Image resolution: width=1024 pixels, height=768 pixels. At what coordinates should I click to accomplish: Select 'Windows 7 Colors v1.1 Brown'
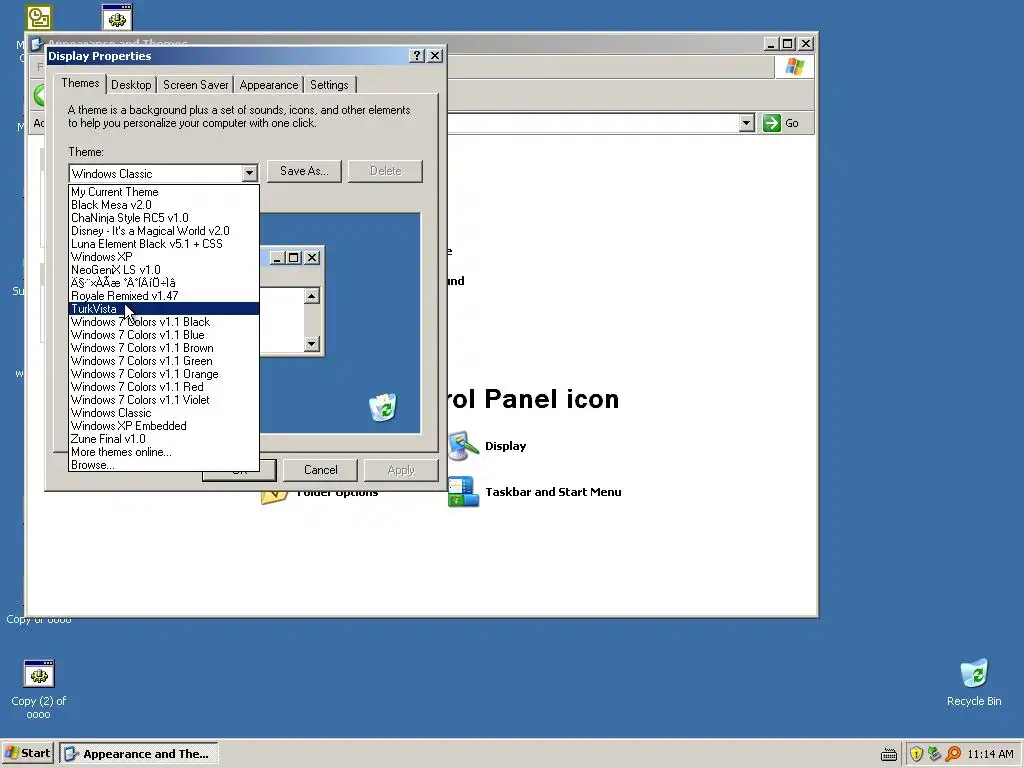[164, 348]
